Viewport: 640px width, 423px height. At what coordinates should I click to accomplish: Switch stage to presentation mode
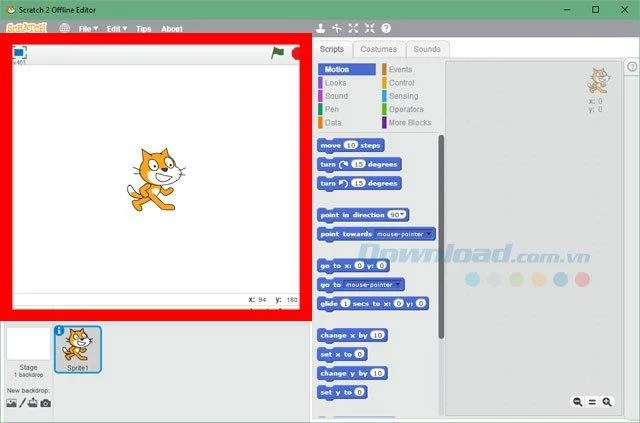(x=19, y=53)
